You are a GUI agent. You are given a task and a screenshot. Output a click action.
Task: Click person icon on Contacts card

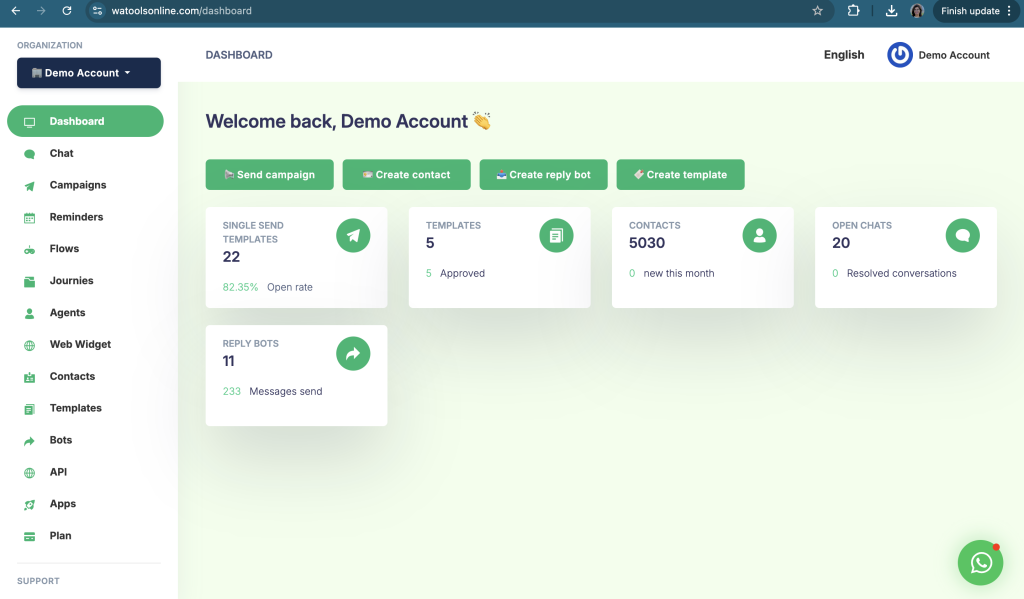point(760,236)
